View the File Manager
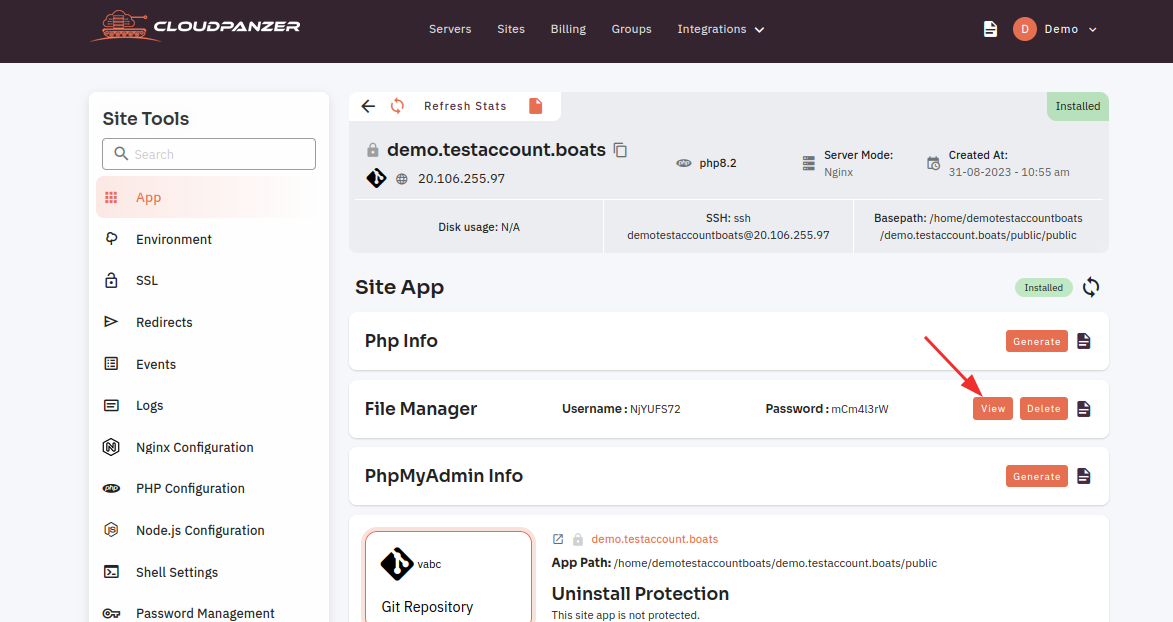This screenshot has width=1173, height=622. (x=993, y=409)
